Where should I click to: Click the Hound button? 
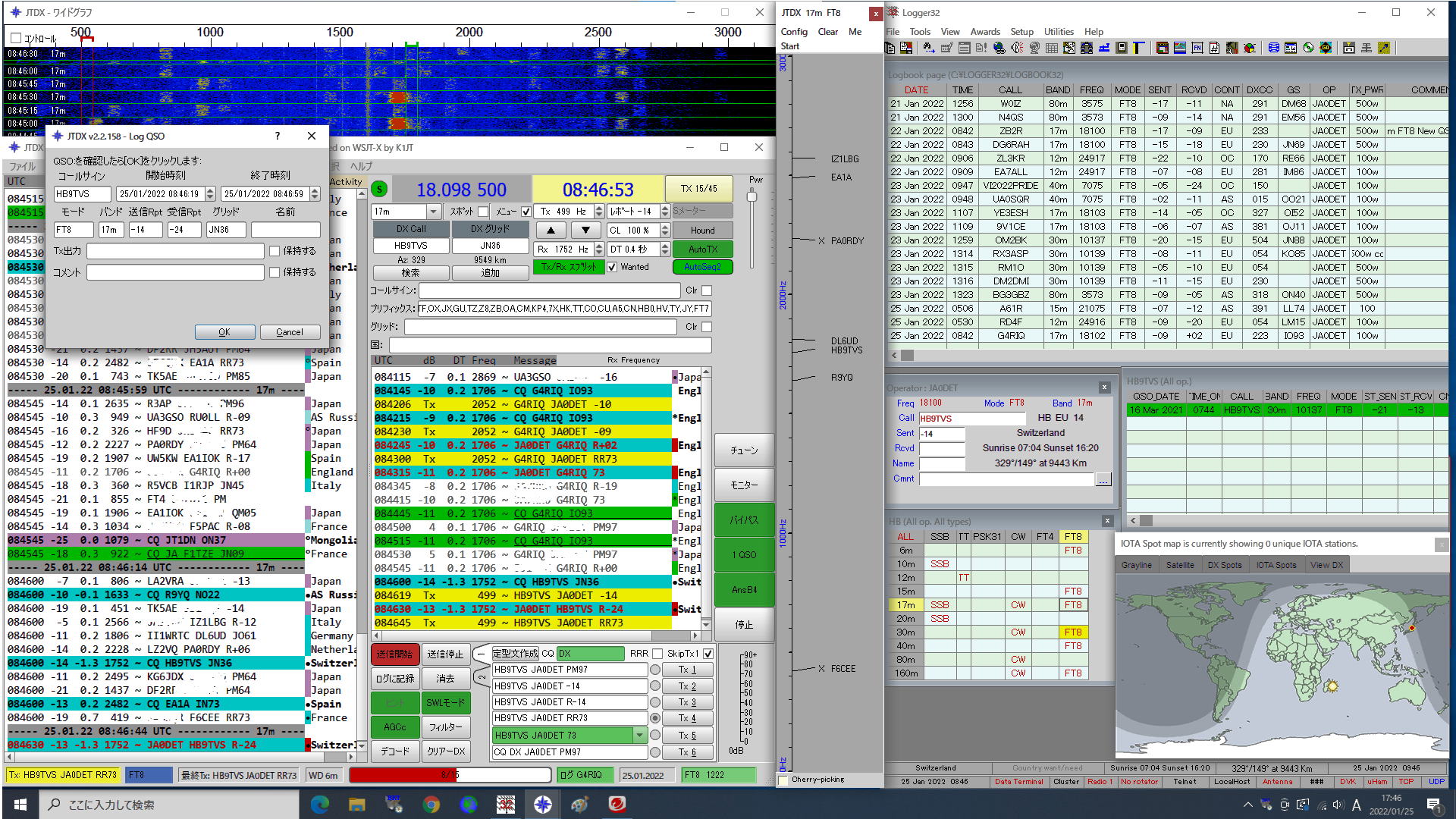pyautogui.click(x=702, y=230)
